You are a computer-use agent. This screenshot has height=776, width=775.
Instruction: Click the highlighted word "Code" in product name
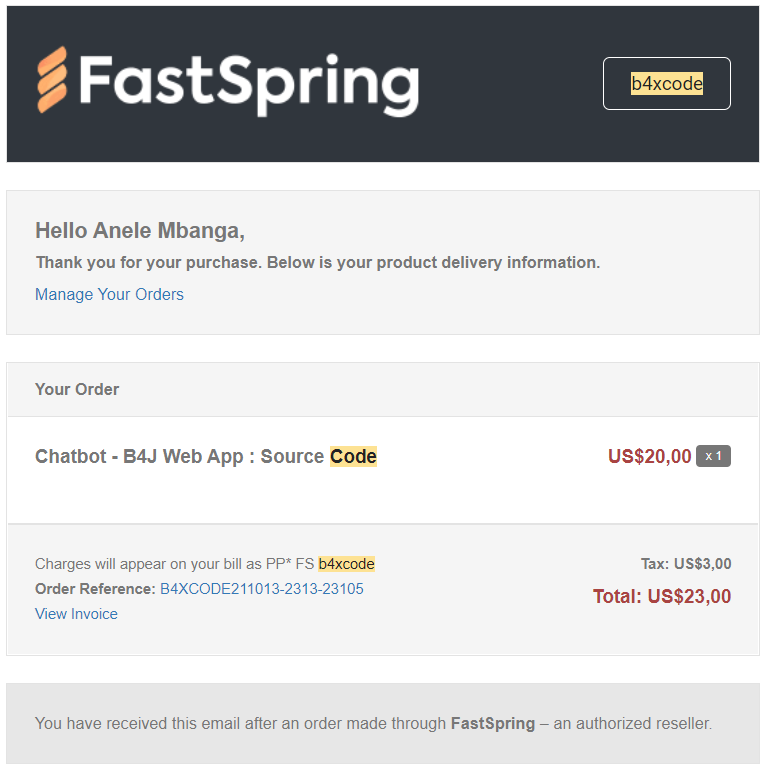click(x=353, y=457)
